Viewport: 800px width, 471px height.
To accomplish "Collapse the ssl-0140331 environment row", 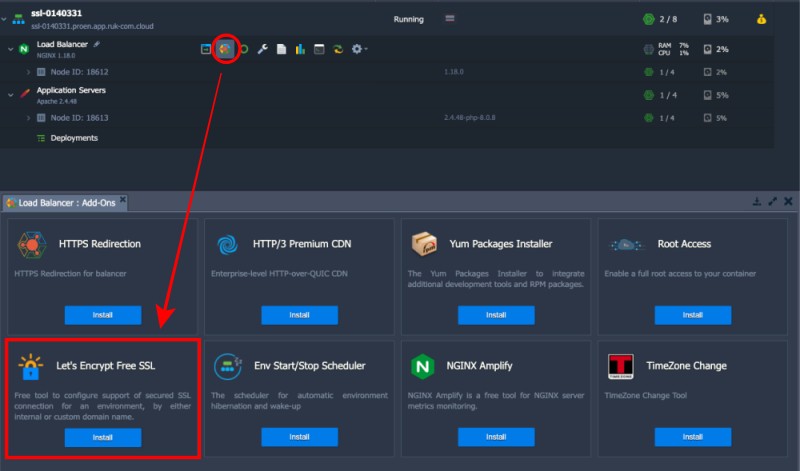I will coord(4,19).
